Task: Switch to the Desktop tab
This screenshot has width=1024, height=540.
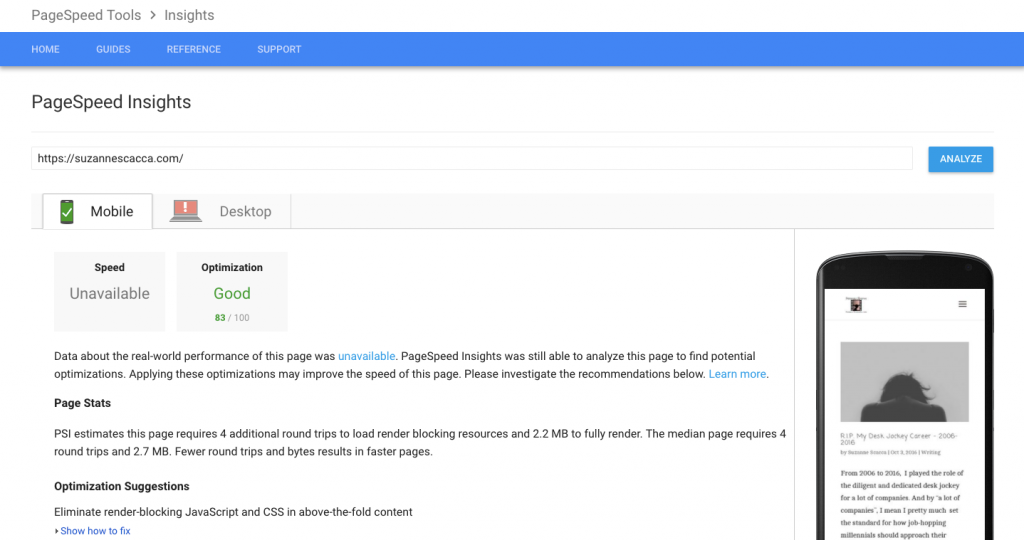Action: (x=221, y=211)
